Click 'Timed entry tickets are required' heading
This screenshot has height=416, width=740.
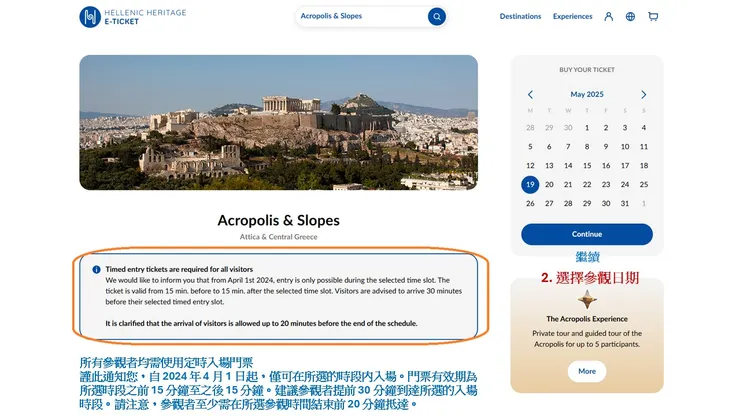coord(179,270)
